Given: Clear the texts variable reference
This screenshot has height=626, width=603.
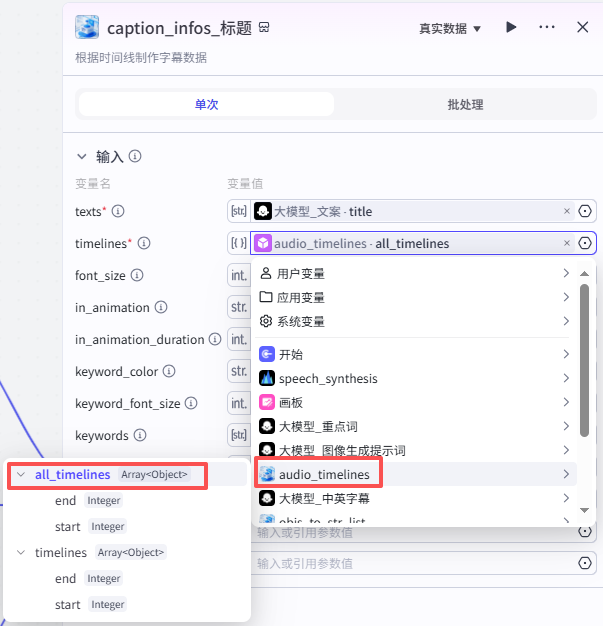Looking at the screenshot, I should point(566,211).
